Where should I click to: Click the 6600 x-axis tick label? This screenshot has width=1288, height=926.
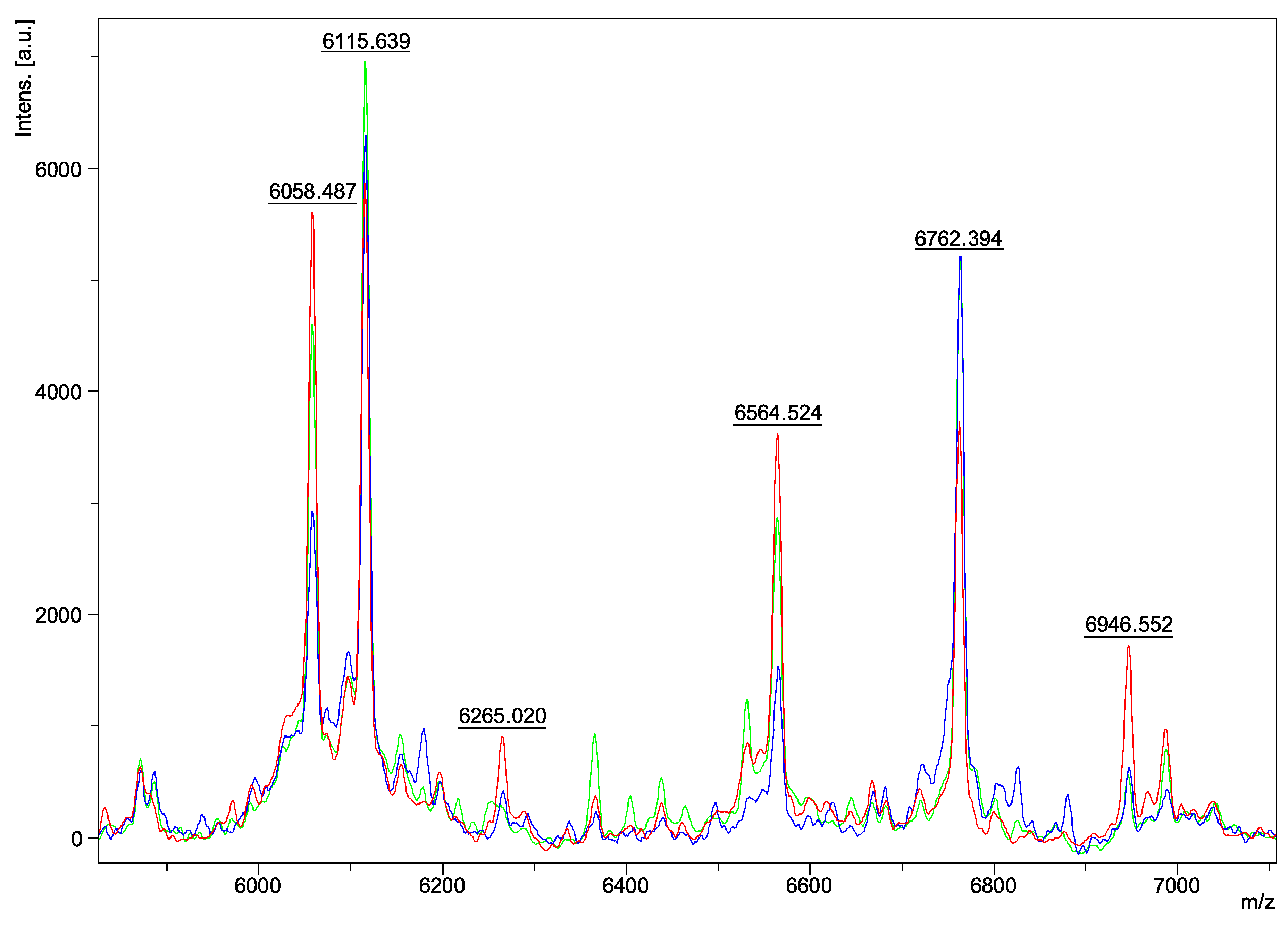pyautogui.click(x=809, y=886)
